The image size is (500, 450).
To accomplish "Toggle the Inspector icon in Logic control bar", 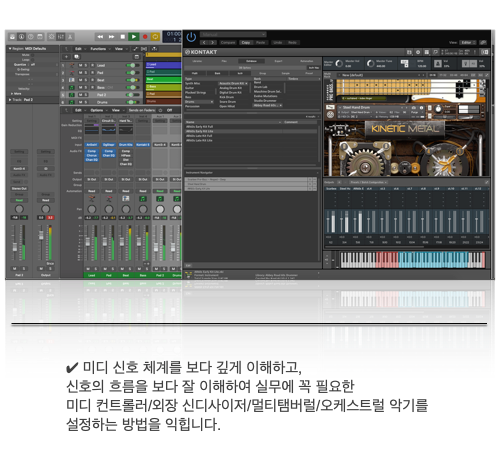I will (x=21, y=37).
